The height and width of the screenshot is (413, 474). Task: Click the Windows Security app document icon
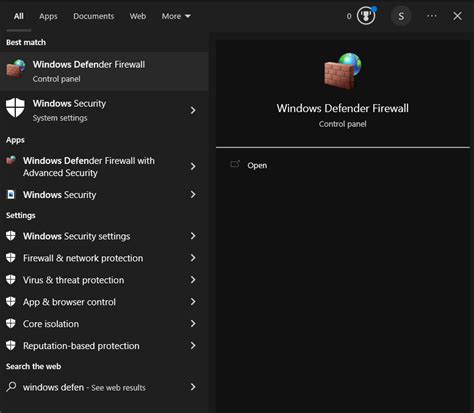click(x=11, y=194)
